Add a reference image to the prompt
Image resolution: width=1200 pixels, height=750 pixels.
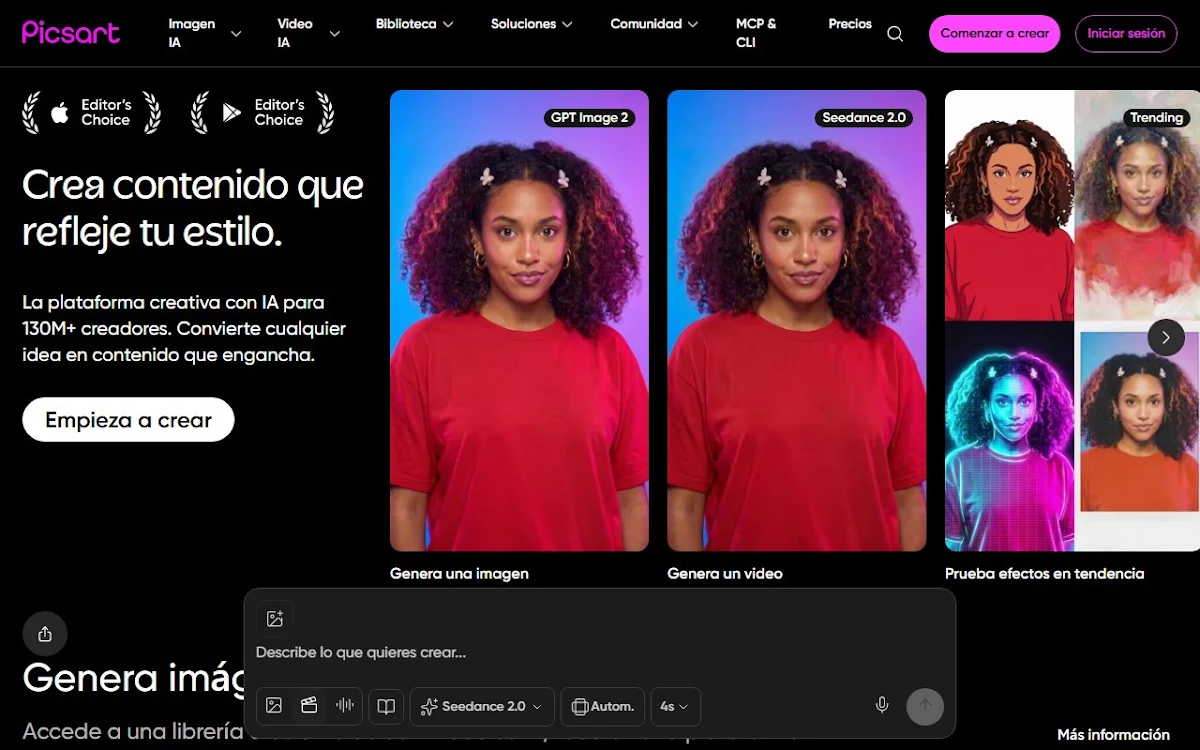275,619
